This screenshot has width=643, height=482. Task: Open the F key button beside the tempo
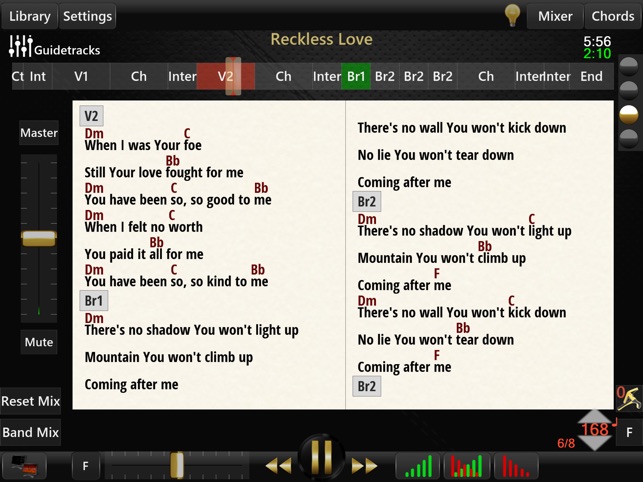(629, 432)
